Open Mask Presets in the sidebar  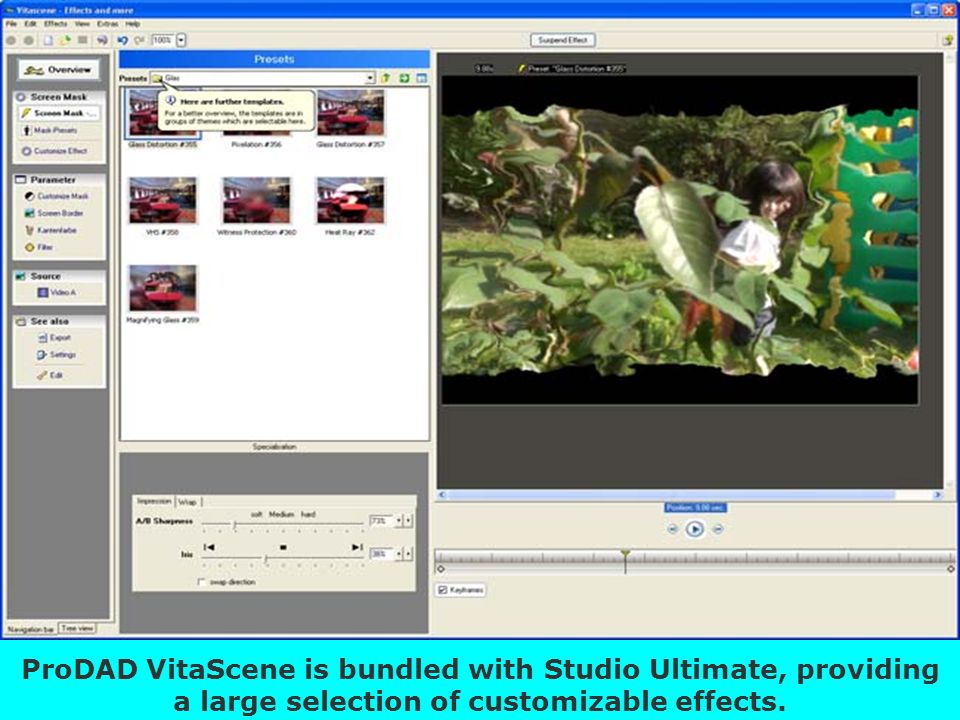(50, 130)
